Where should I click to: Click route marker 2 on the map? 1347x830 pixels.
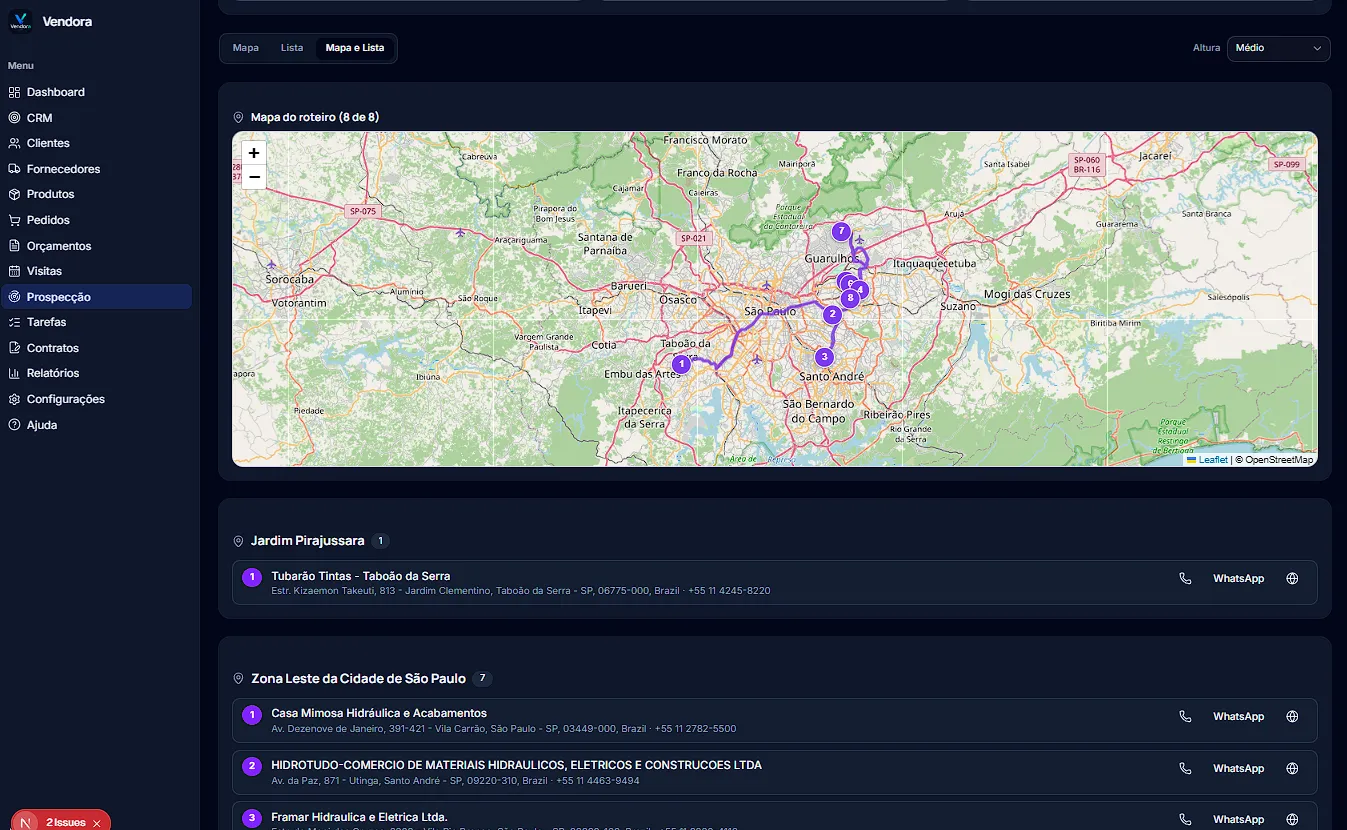[x=832, y=314]
